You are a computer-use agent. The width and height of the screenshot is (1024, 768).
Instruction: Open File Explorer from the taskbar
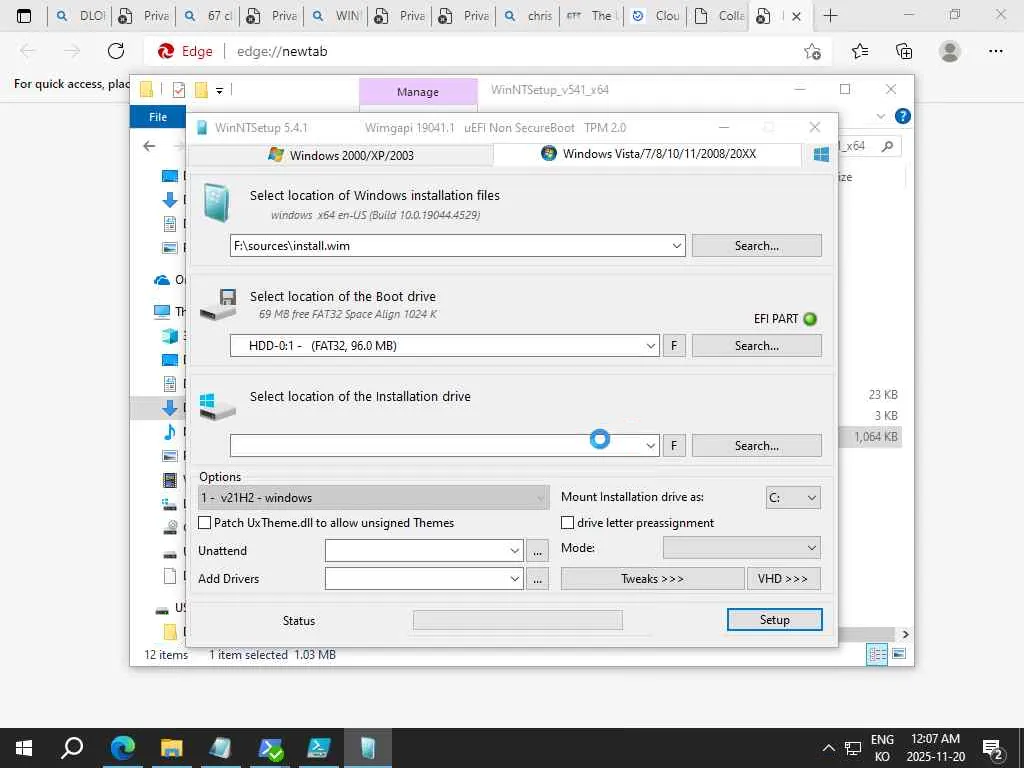(x=171, y=748)
